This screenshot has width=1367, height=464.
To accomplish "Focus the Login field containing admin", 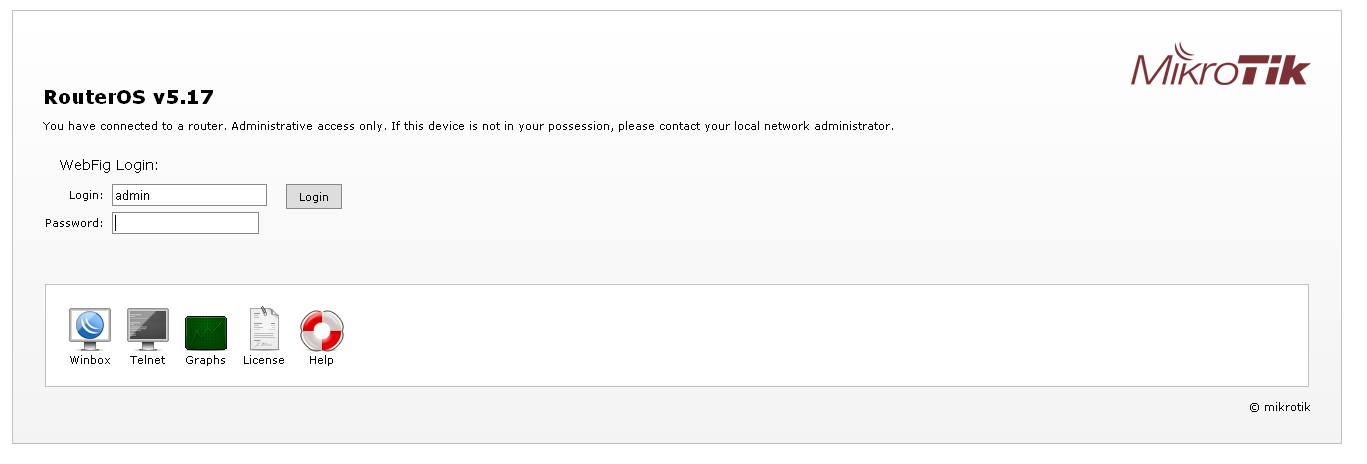I will tap(189, 196).
